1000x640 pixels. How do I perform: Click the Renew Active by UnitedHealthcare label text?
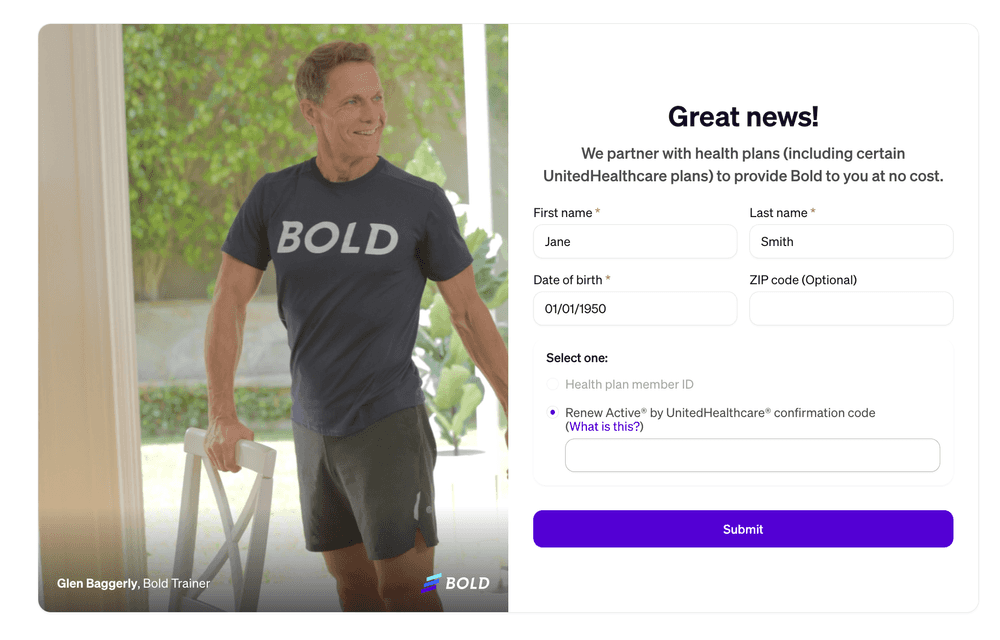click(720, 412)
